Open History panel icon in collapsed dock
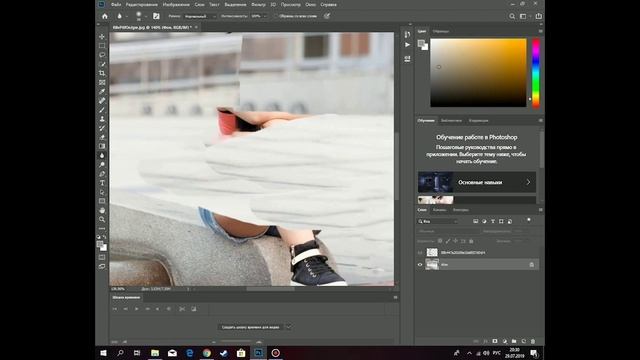 (x=407, y=34)
